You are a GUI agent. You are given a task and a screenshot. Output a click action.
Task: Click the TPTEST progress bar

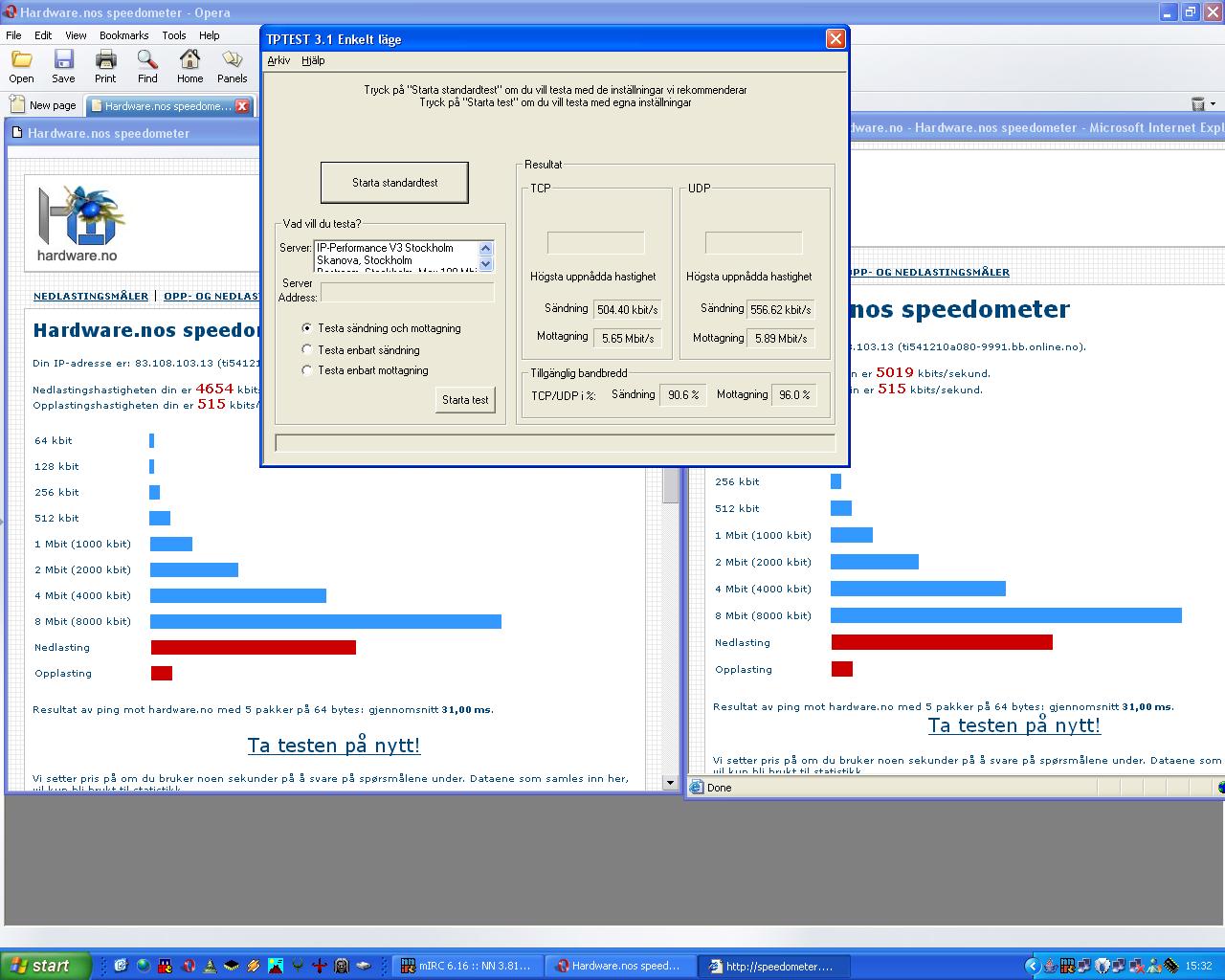click(555, 442)
